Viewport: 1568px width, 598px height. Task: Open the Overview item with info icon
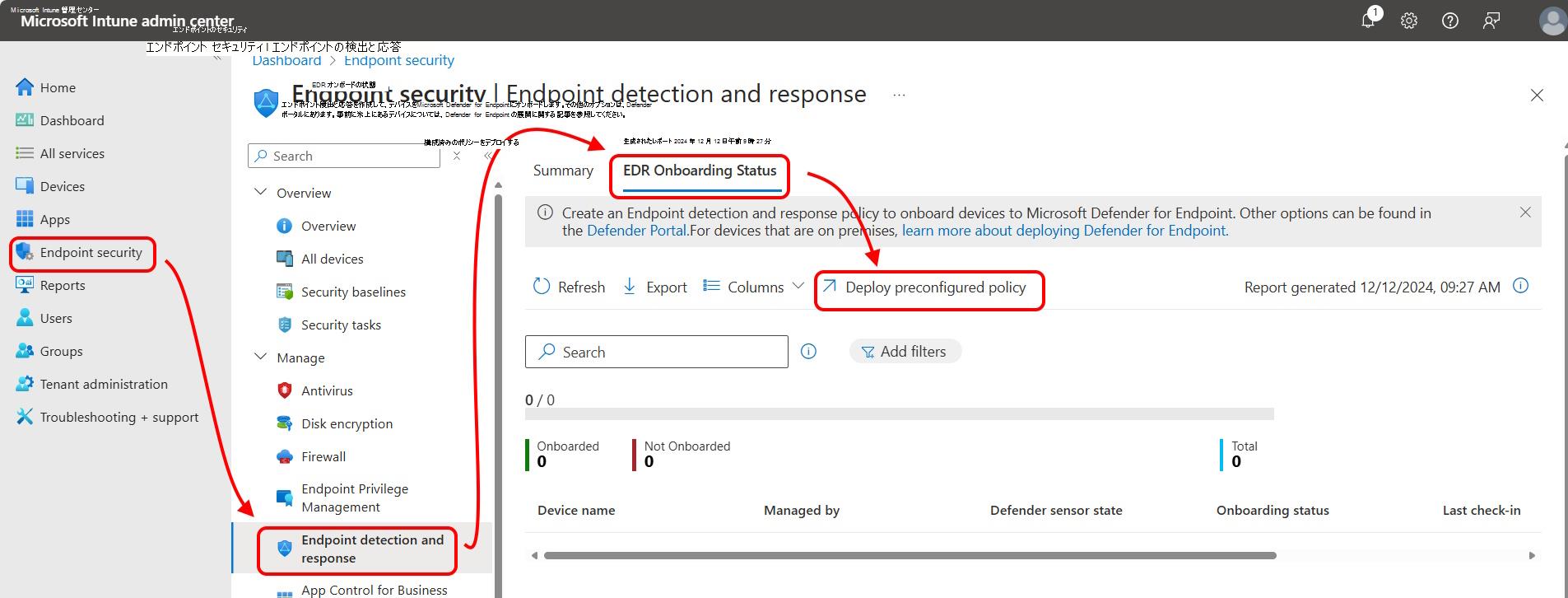[x=316, y=226]
